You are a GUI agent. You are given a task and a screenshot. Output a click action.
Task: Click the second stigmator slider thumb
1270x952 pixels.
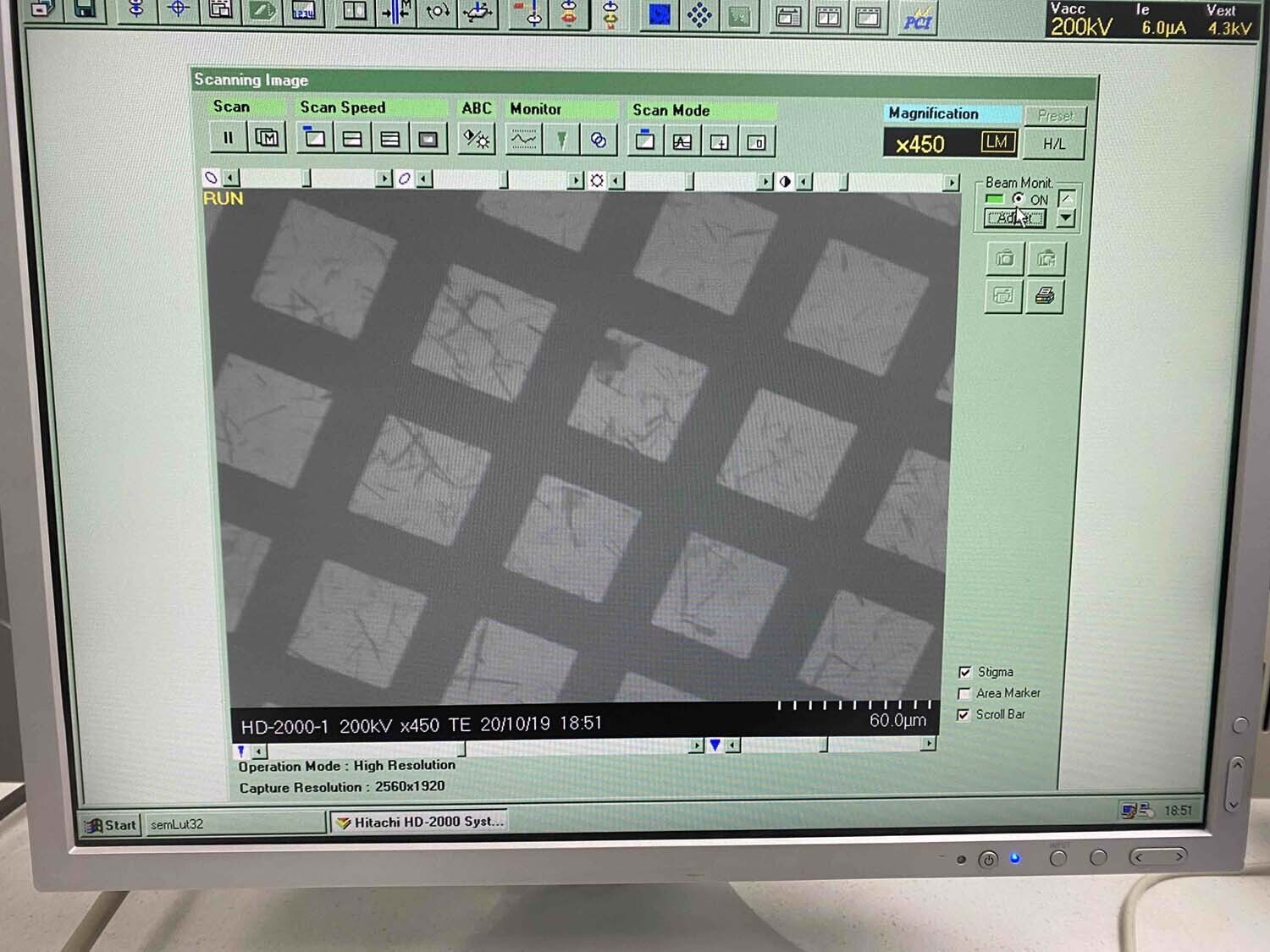[x=504, y=179]
